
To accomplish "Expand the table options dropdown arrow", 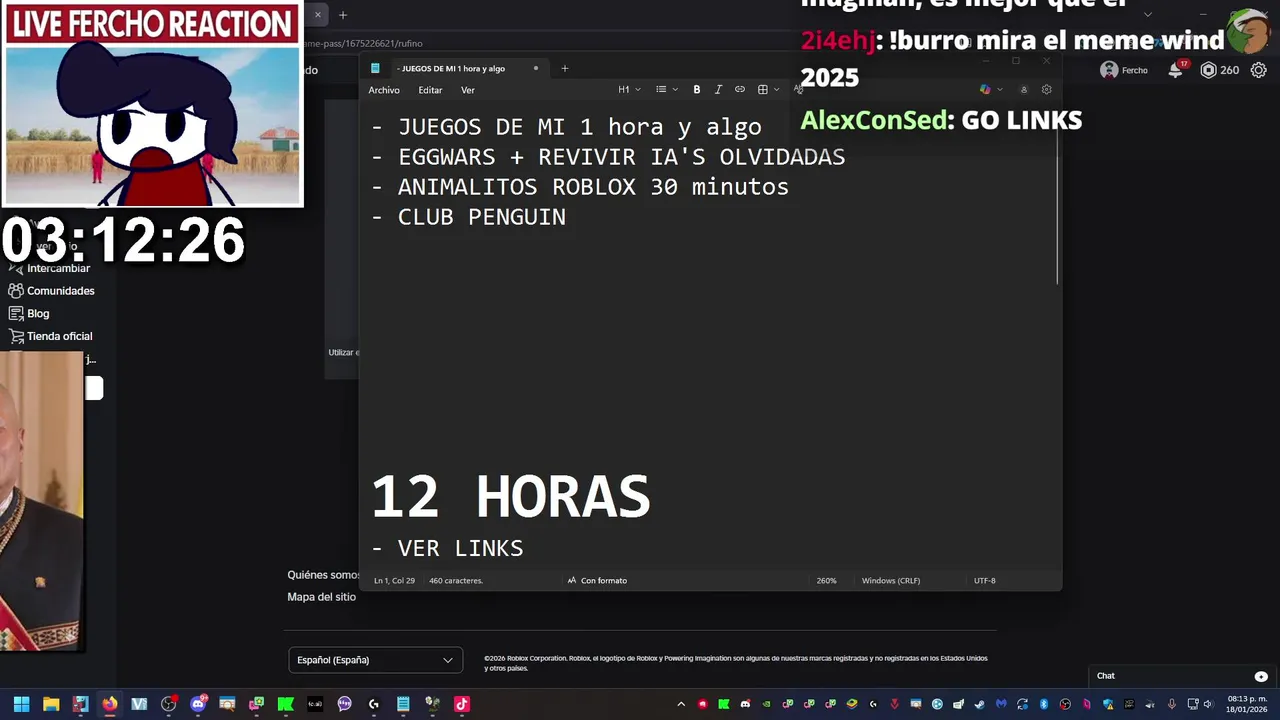I will tap(776, 90).
